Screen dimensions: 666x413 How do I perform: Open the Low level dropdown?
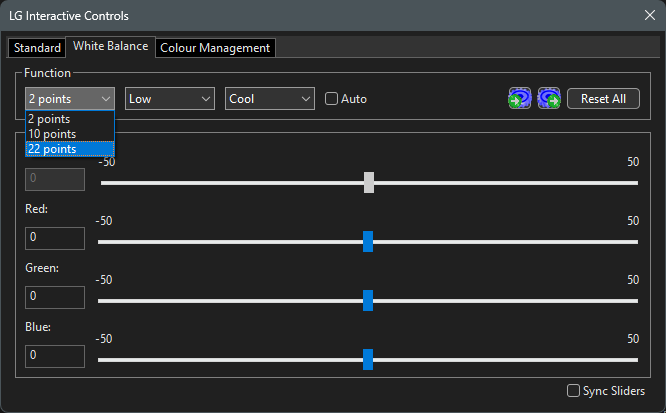tap(170, 98)
